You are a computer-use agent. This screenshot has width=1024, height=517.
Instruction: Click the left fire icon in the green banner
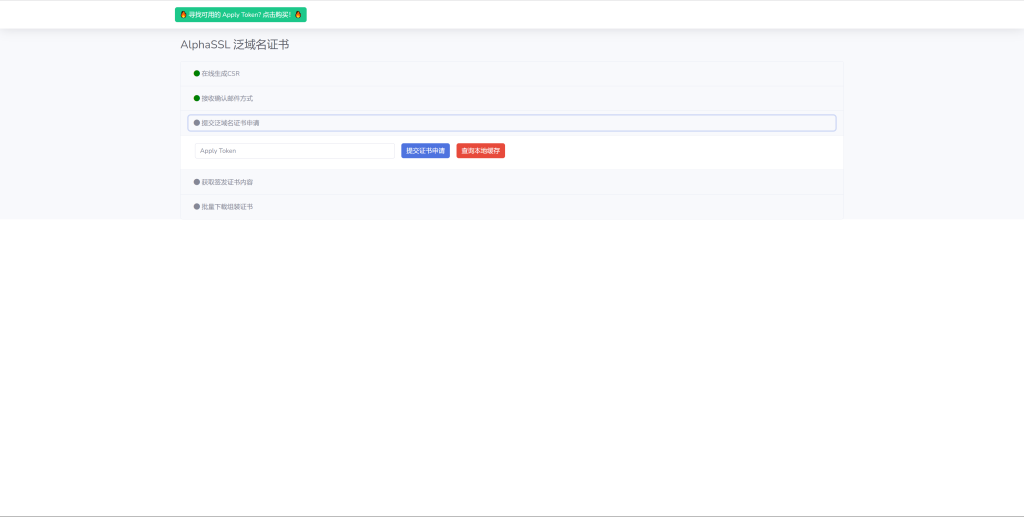183,15
